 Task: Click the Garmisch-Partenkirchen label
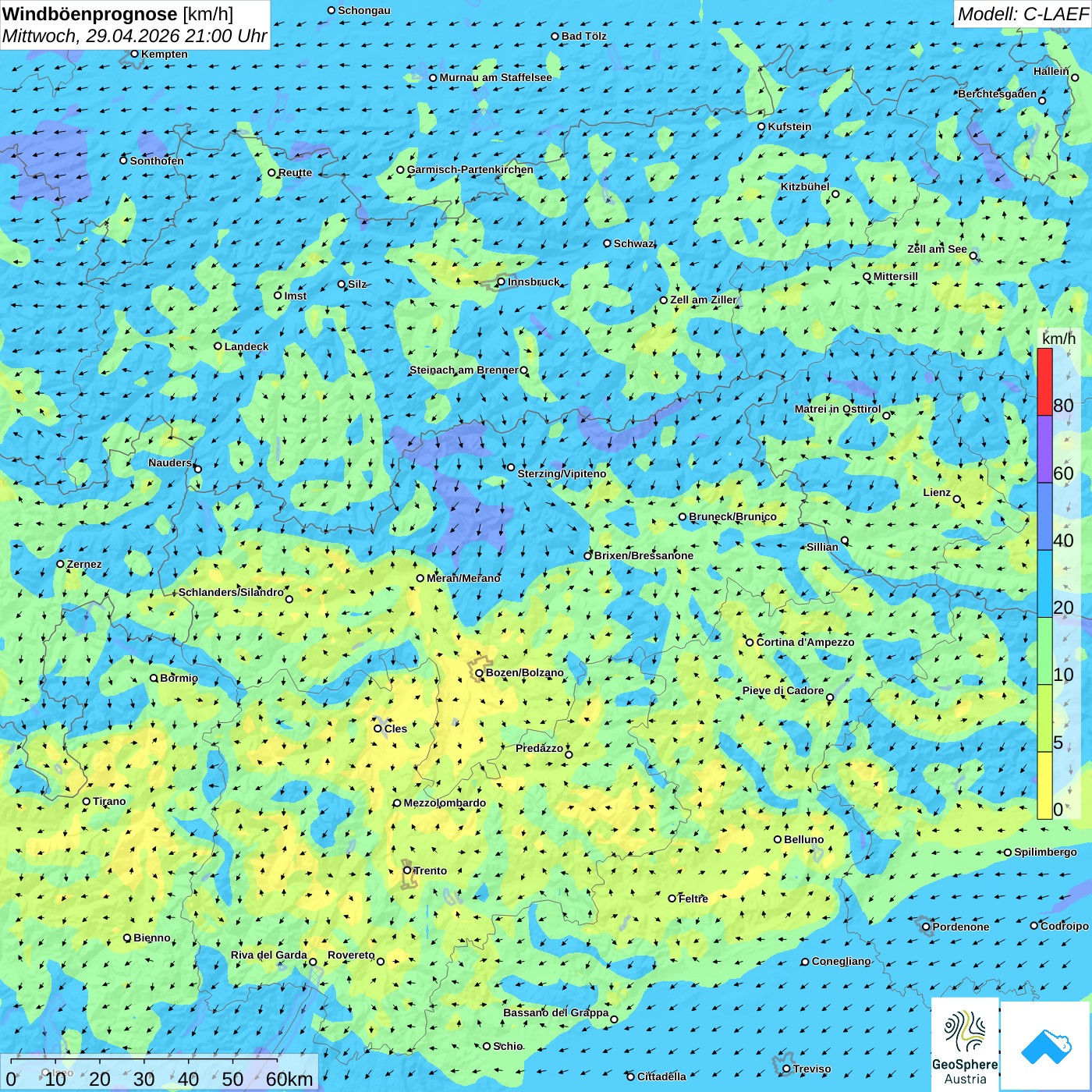[470, 169]
